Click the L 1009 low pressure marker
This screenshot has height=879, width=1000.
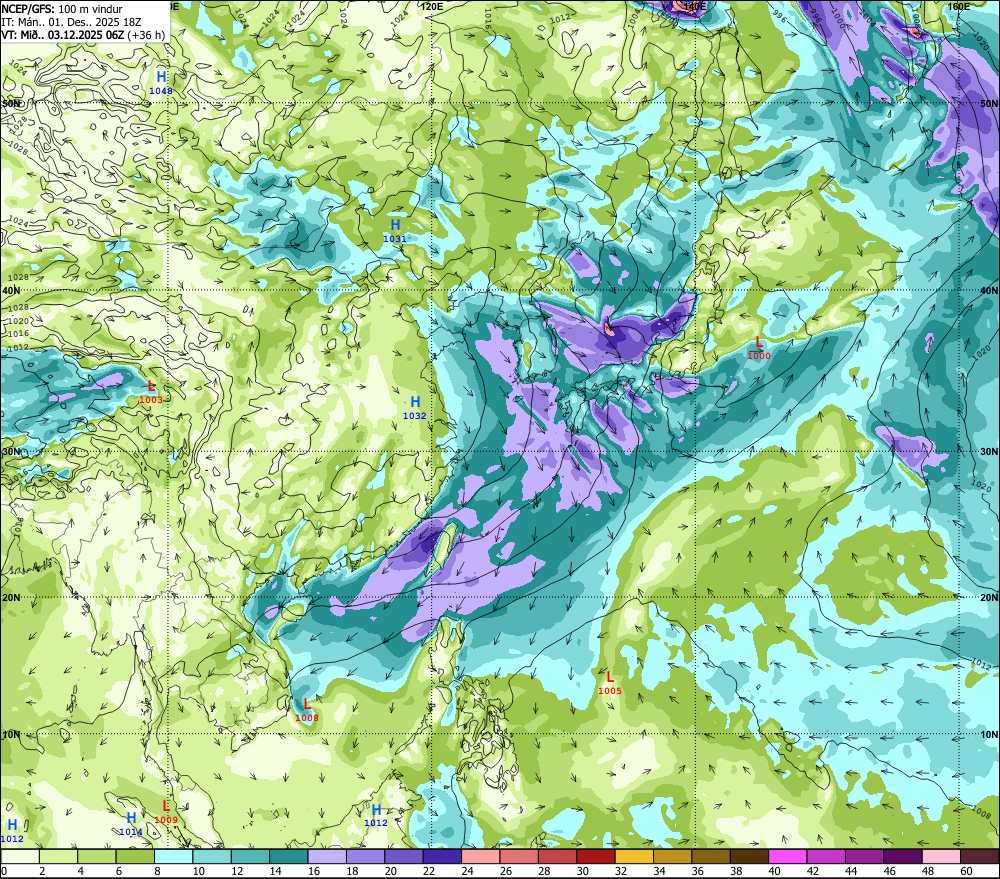166,812
